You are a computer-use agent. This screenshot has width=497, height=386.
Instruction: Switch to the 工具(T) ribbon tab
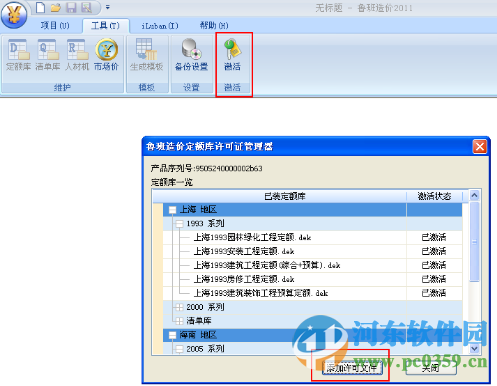pyautogui.click(x=105, y=26)
